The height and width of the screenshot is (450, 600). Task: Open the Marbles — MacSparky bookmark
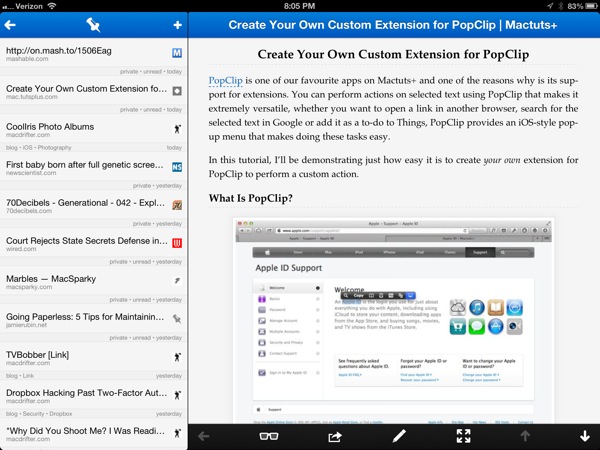tap(94, 285)
